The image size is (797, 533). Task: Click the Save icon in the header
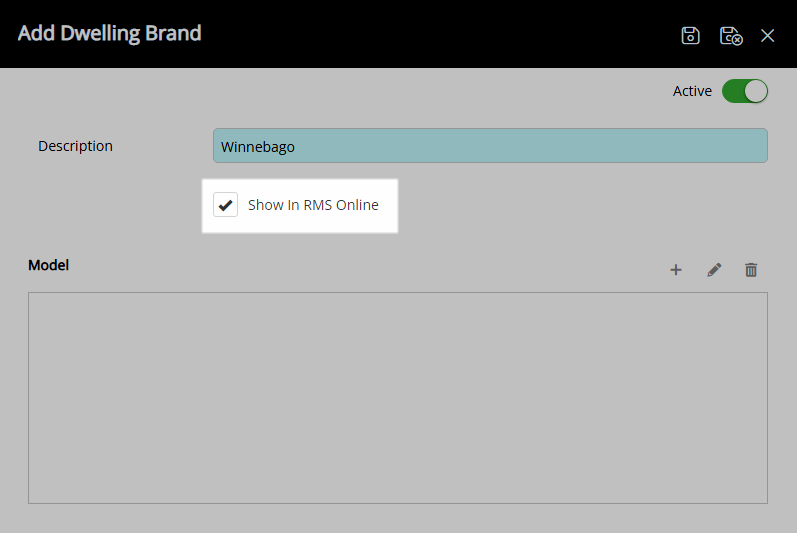coord(690,36)
